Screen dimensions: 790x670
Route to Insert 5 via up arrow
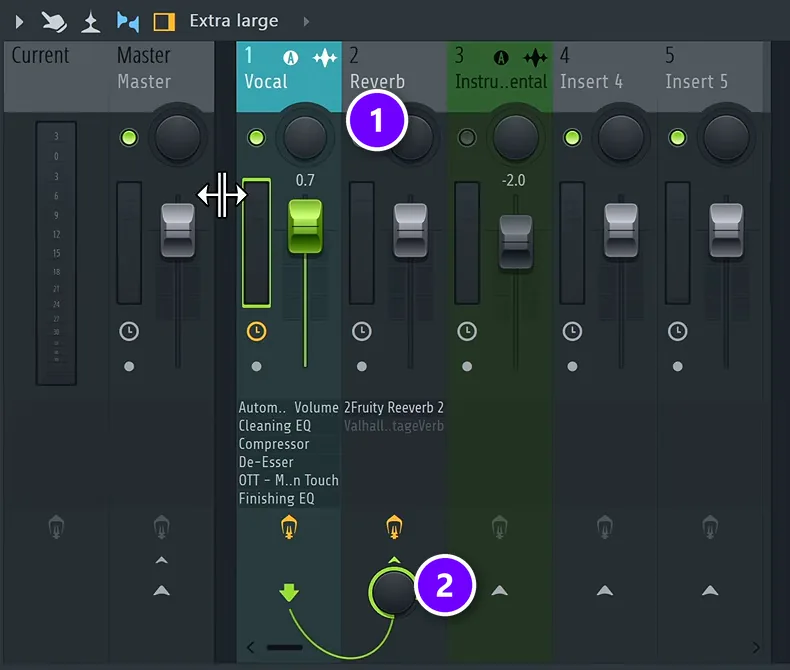[x=710, y=590]
